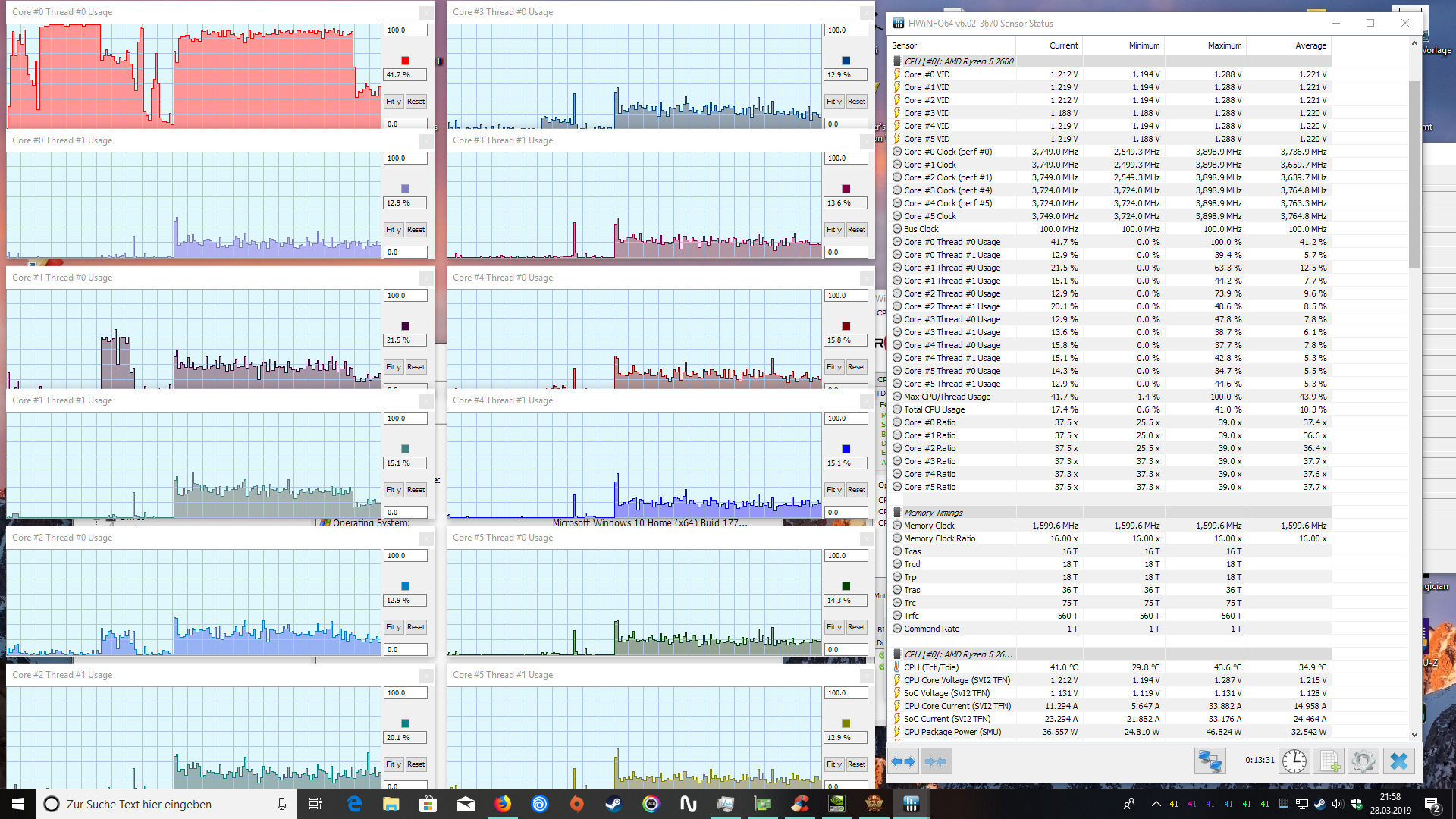Viewport: 1456px width, 819px height.
Task: Open the clock showing 21:58 in taskbar
Action: [1390, 804]
